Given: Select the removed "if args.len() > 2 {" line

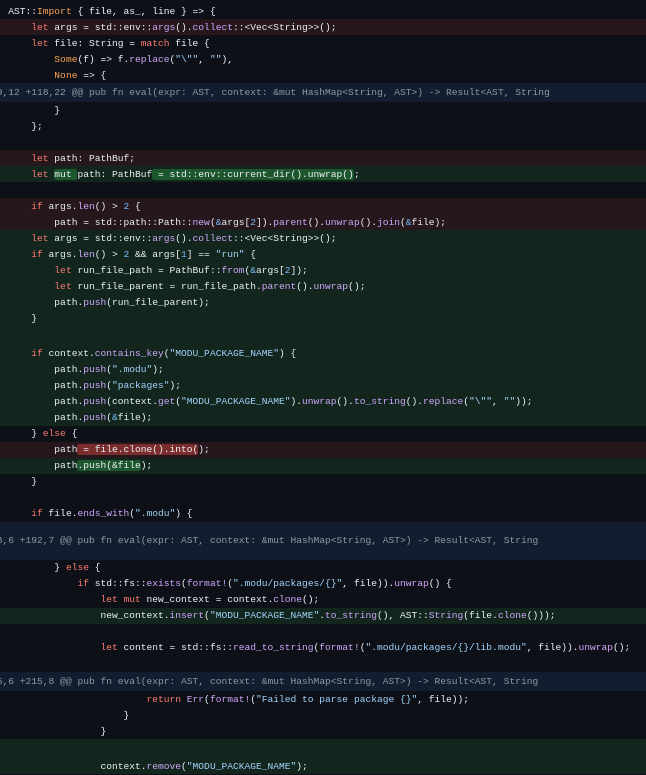Looking at the screenshot, I should [86, 206].
